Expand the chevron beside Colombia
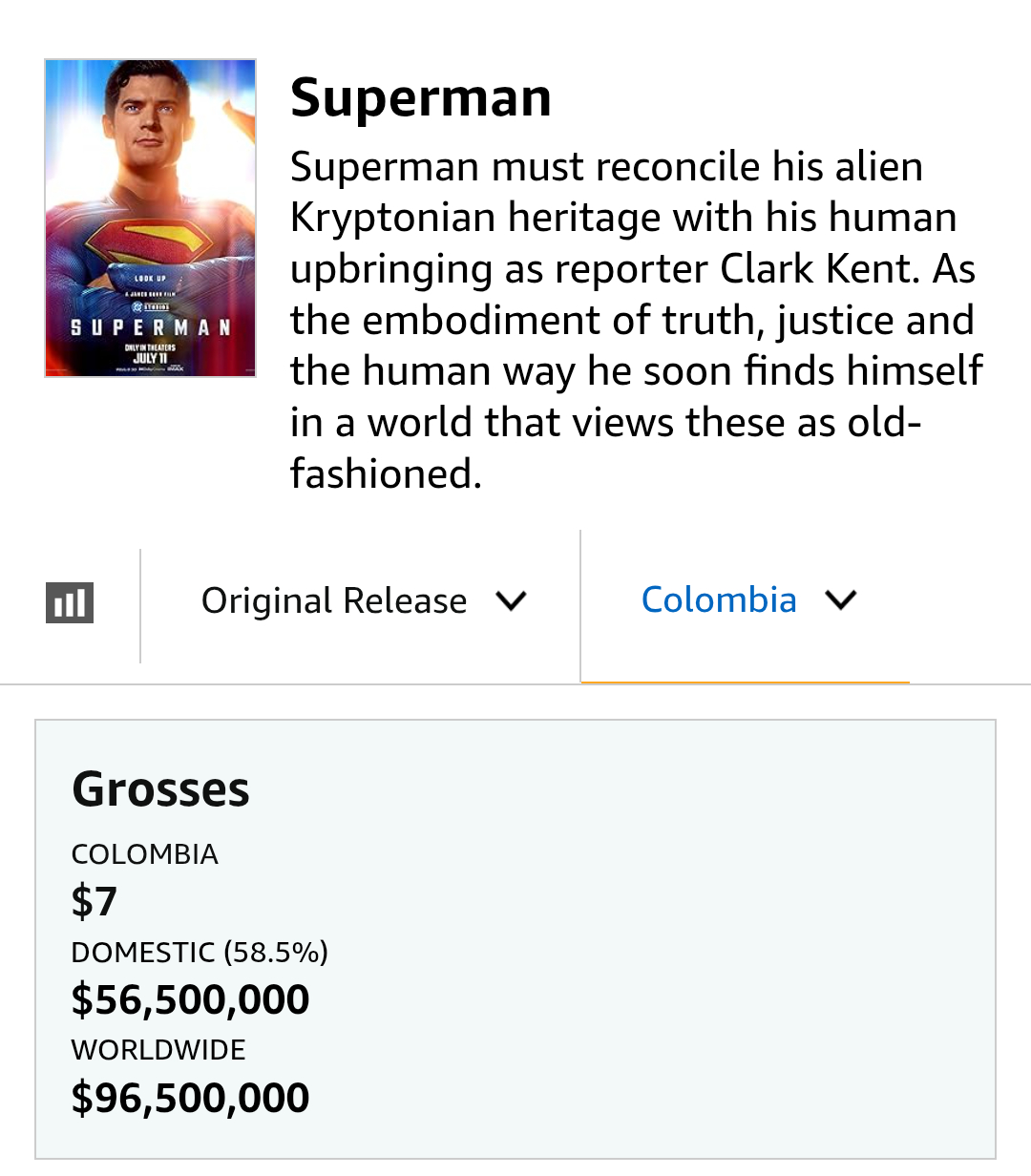The image size is (1031, 1176). click(x=840, y=600)
